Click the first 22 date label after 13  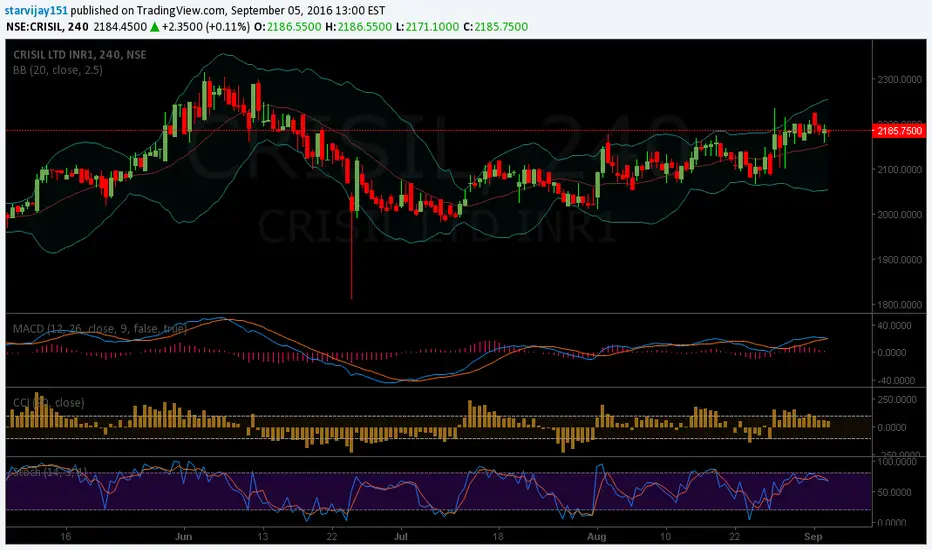(x=332, y=536)
